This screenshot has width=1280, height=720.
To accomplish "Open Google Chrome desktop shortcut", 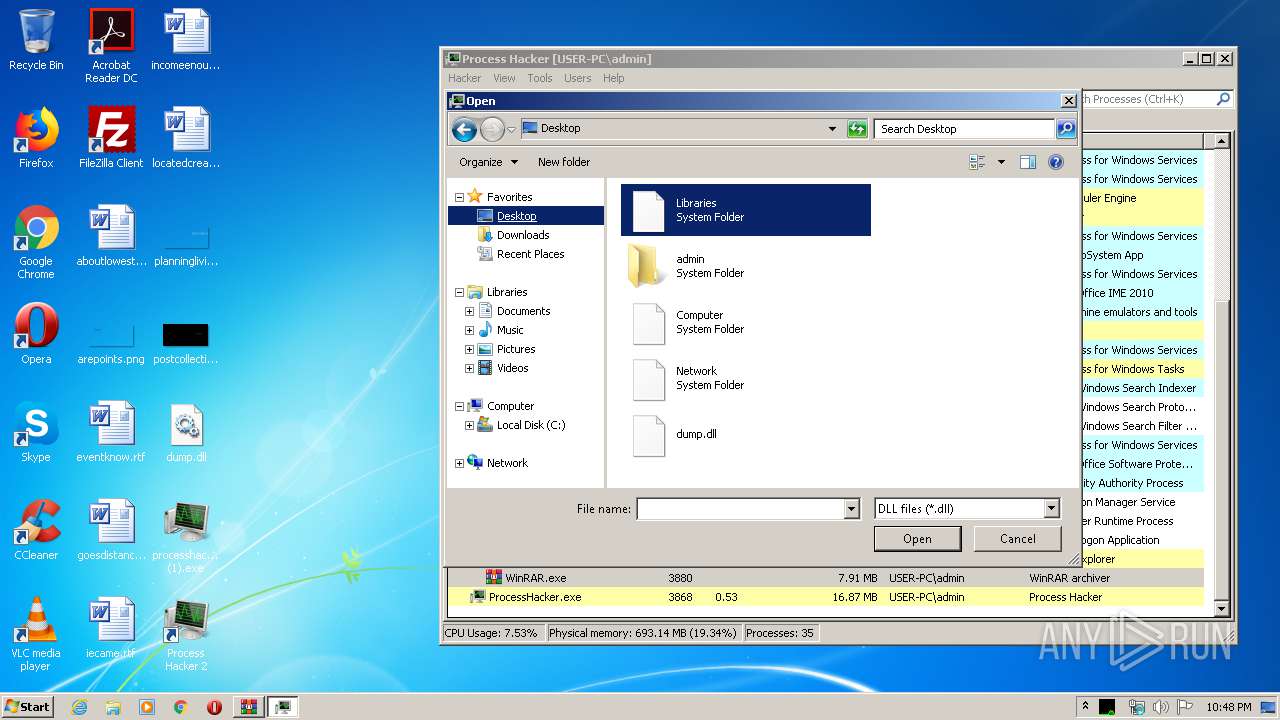I will pyautogui.click(x=36, y=242).
